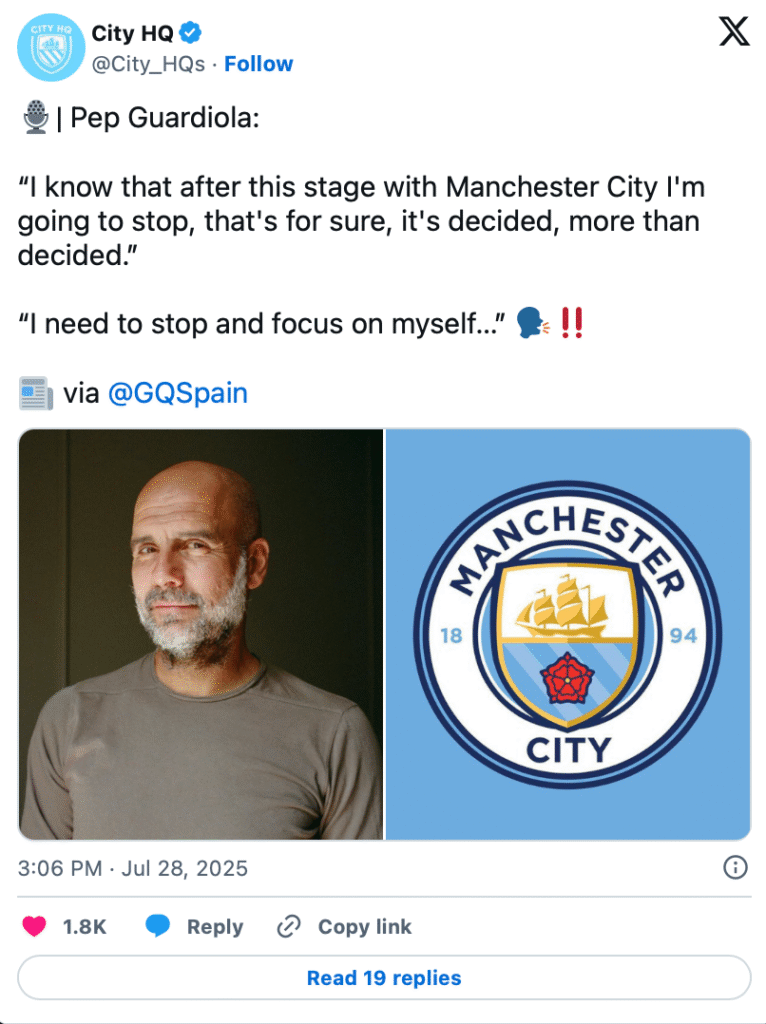Click the speaking head emoji
The height and width of the screenshot is (1024, 766).
[533, 323]
